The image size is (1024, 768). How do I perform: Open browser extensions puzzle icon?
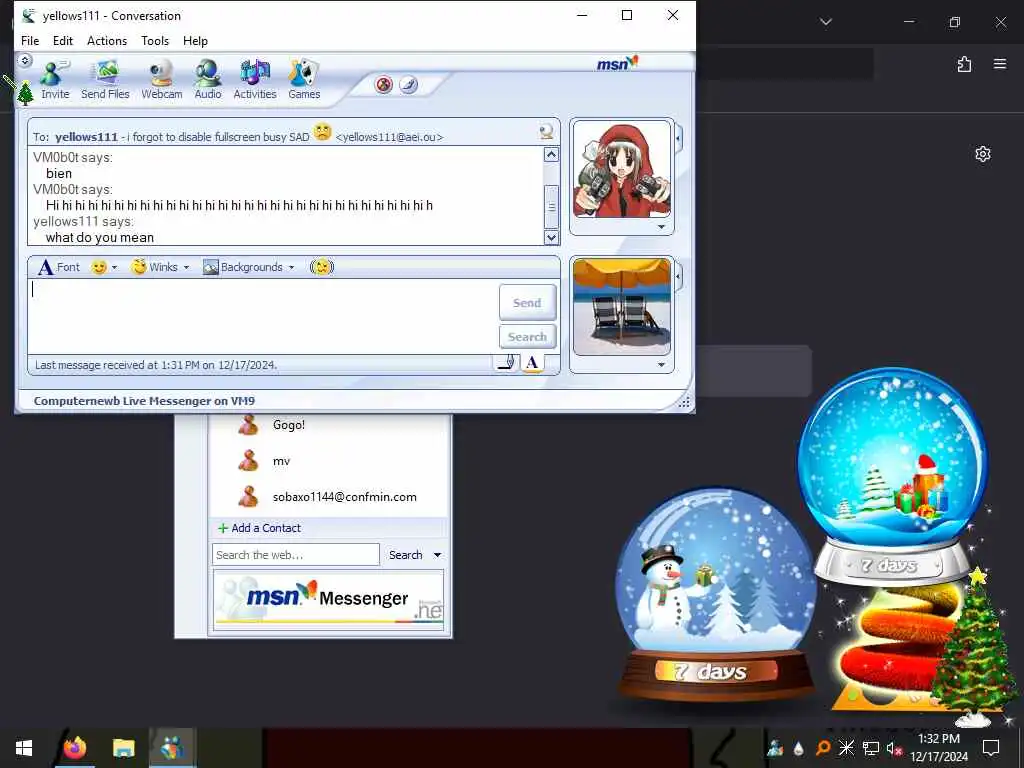coord(964,64)
